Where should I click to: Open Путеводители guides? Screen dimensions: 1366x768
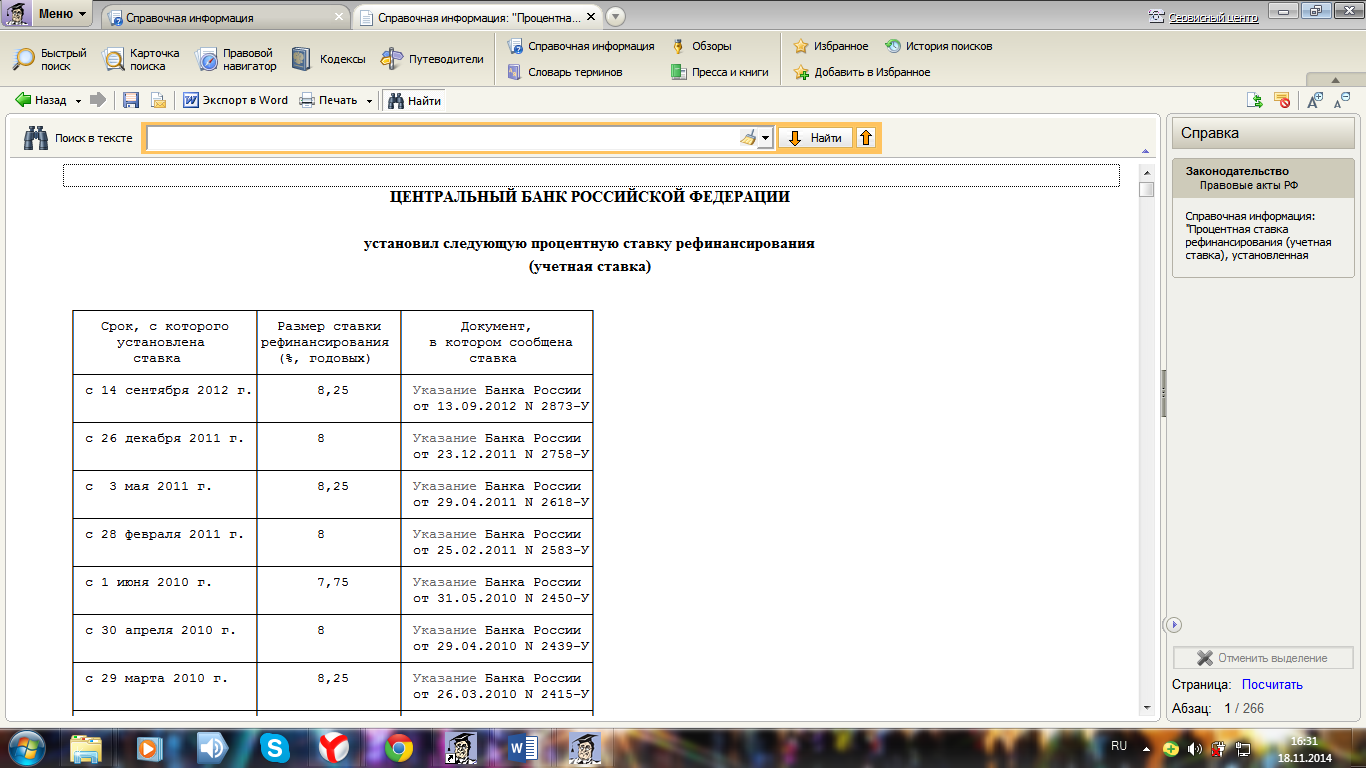tap(432, 59)
